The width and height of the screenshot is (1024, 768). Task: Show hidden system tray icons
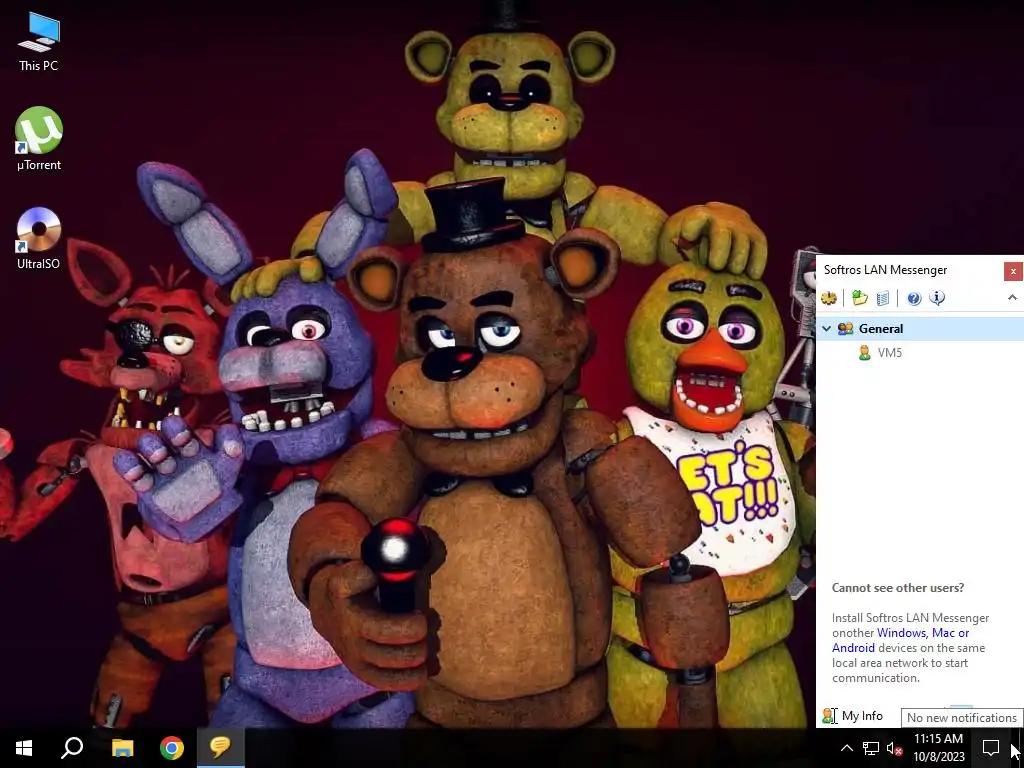[x=846, y=748]
